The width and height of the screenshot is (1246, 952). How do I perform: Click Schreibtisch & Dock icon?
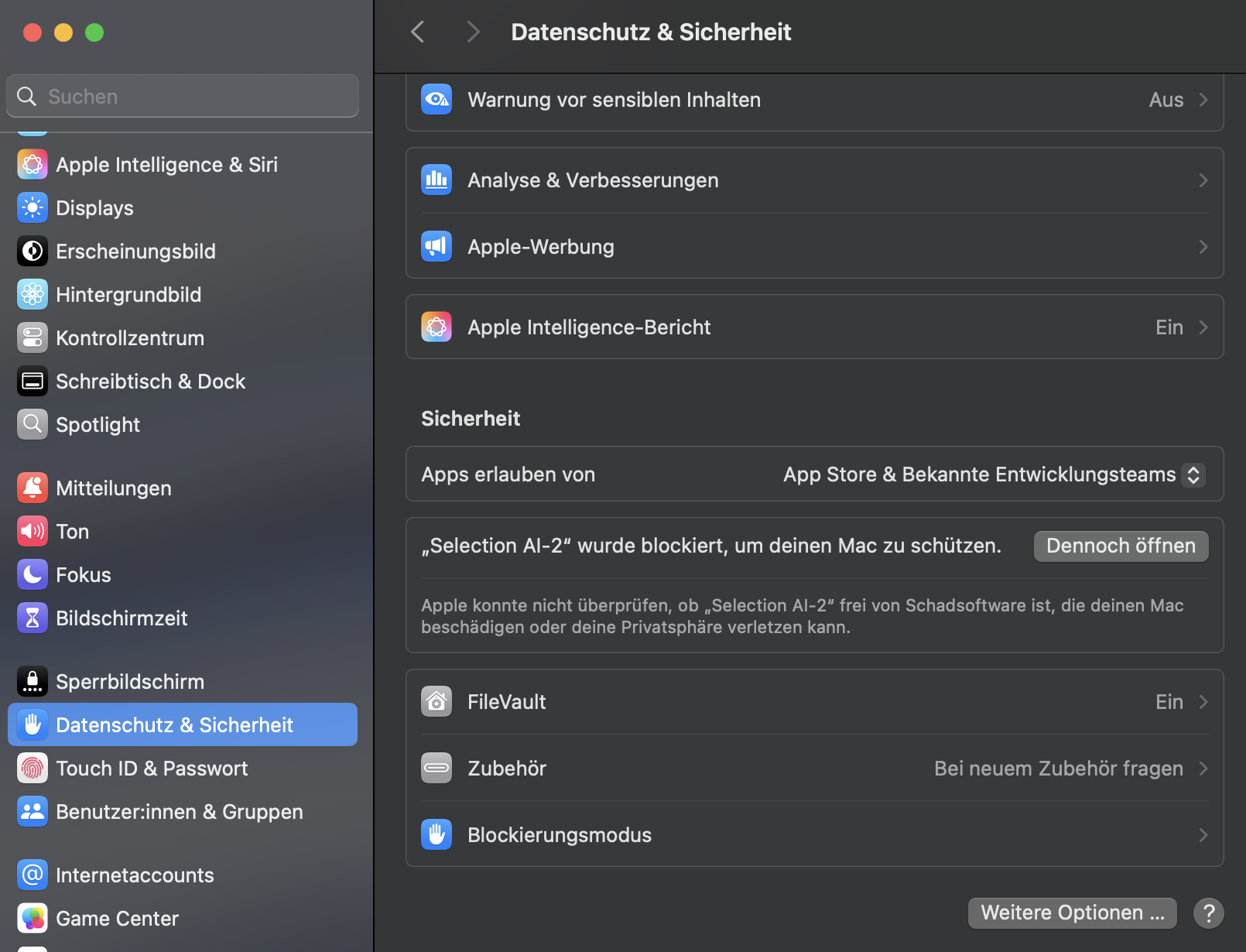[33, 382]
